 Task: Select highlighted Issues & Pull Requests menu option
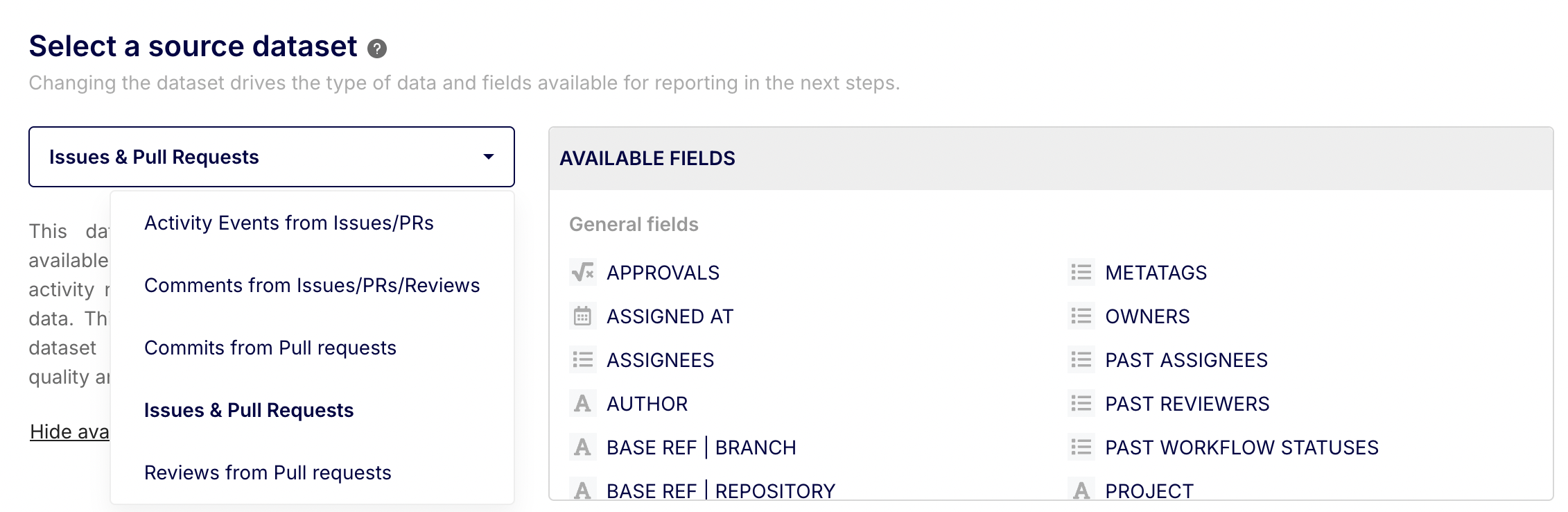tap(249, 410)
